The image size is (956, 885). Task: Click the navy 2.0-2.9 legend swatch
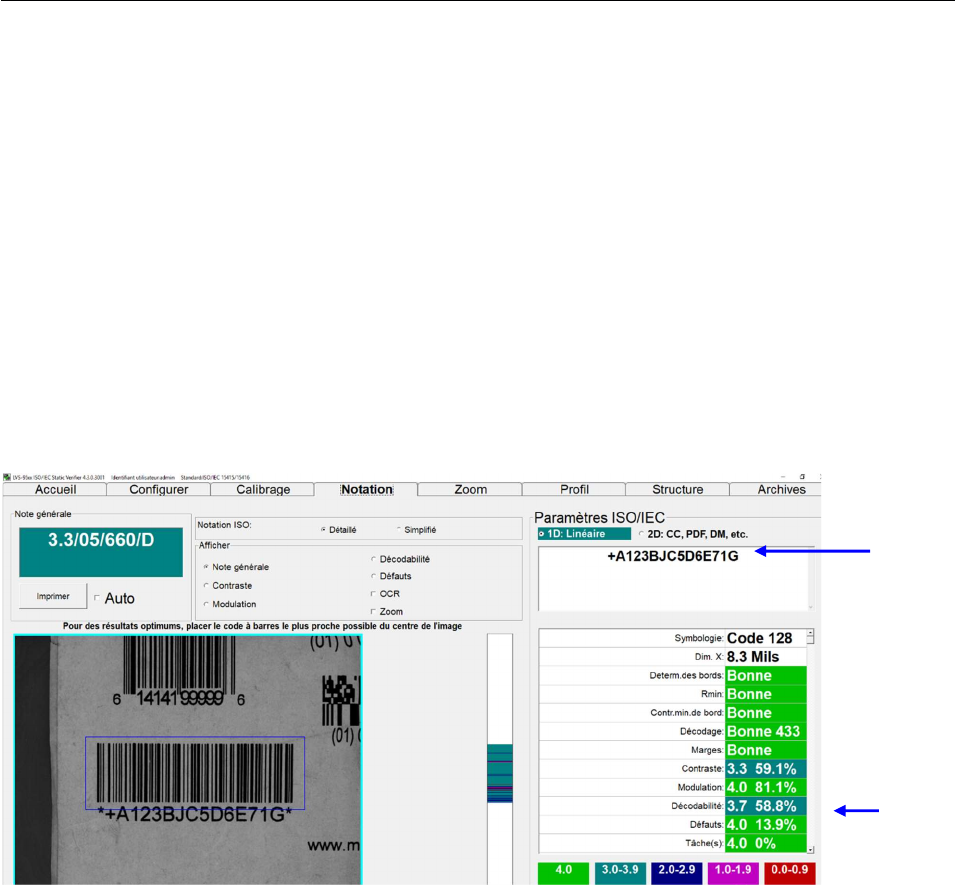[x=677, y=873]
